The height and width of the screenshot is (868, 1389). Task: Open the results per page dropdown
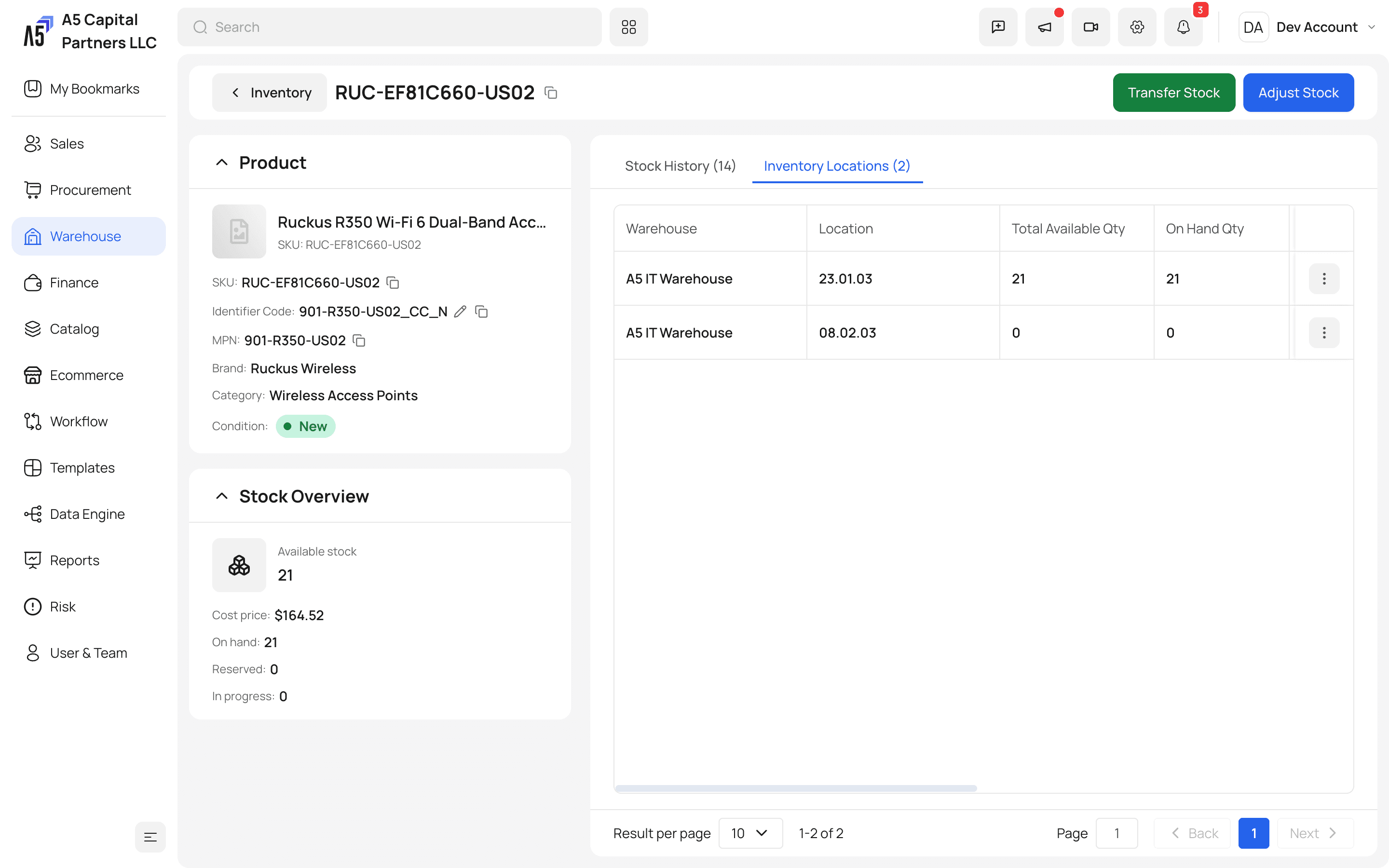click(x=750, y=833)
